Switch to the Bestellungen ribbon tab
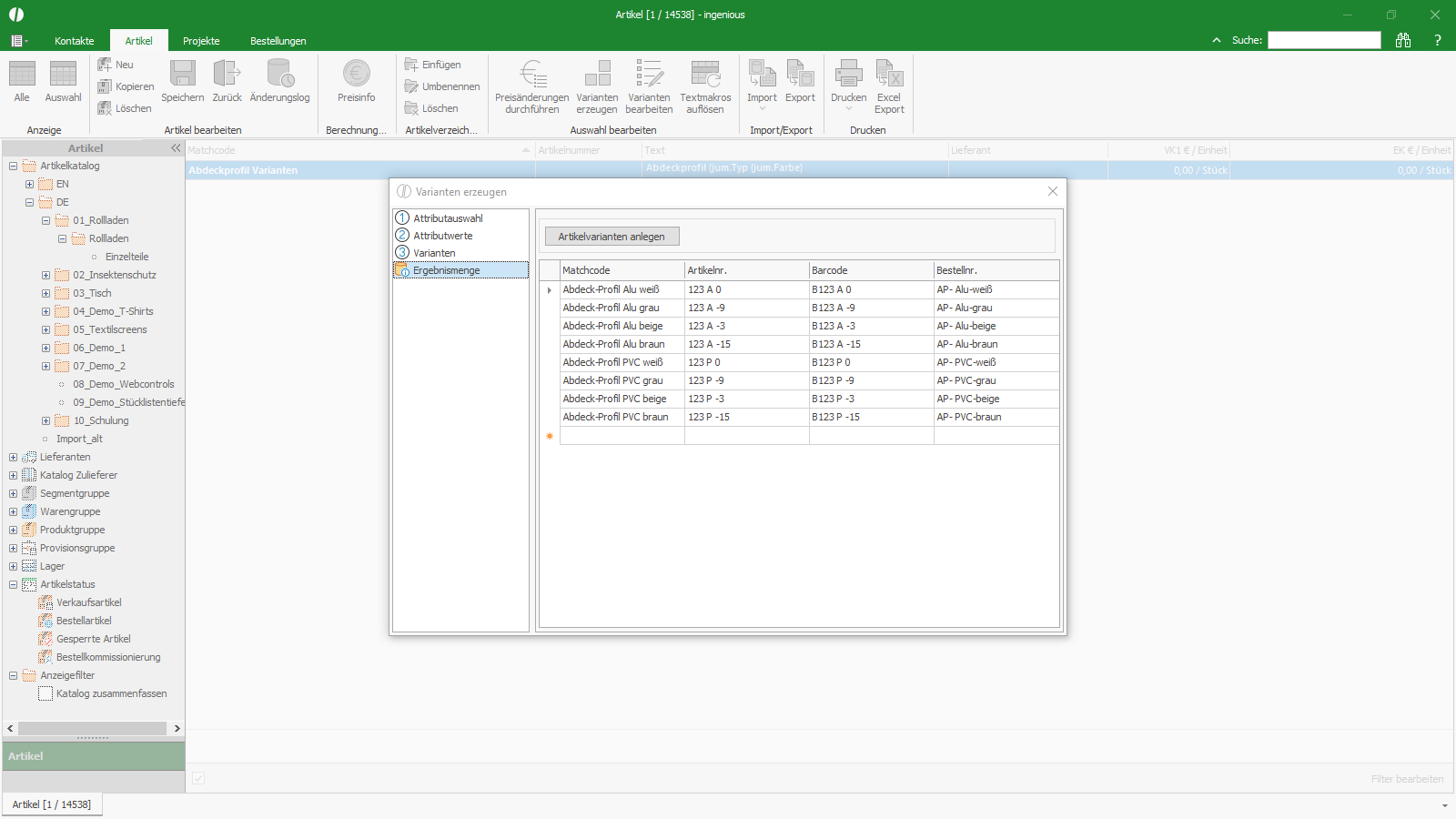1456x819 pixels. pyautogui.click(x=278, y=41)
